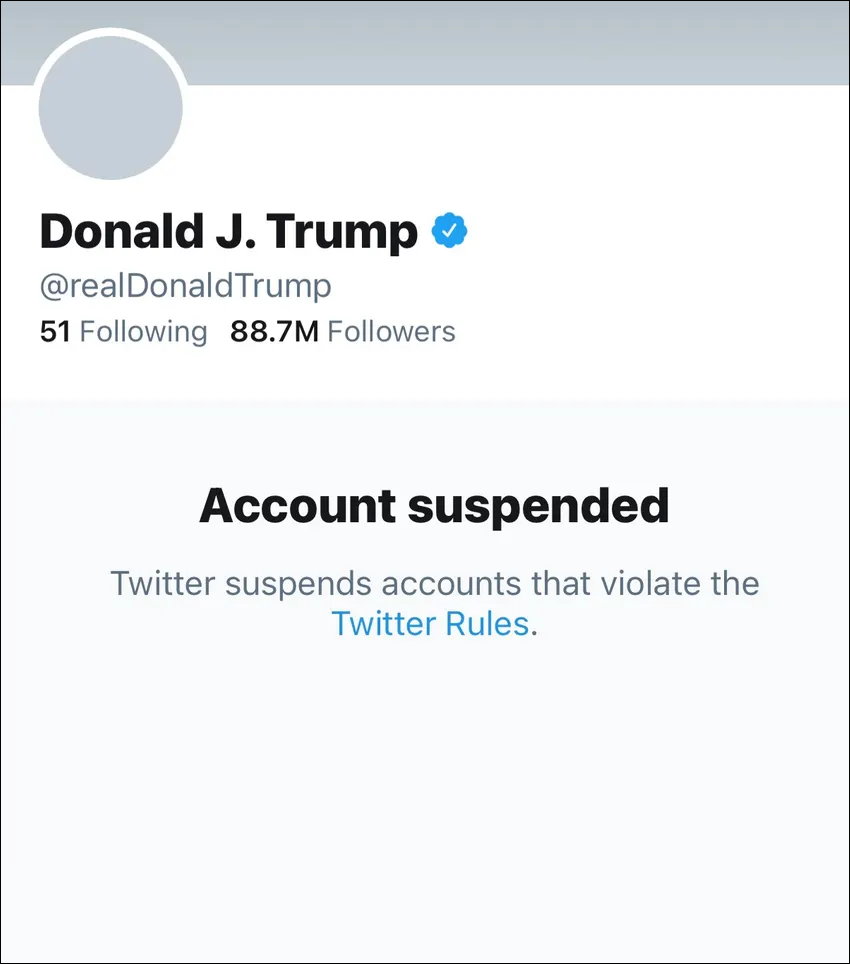Click the "51" following count number

(55, 332)
